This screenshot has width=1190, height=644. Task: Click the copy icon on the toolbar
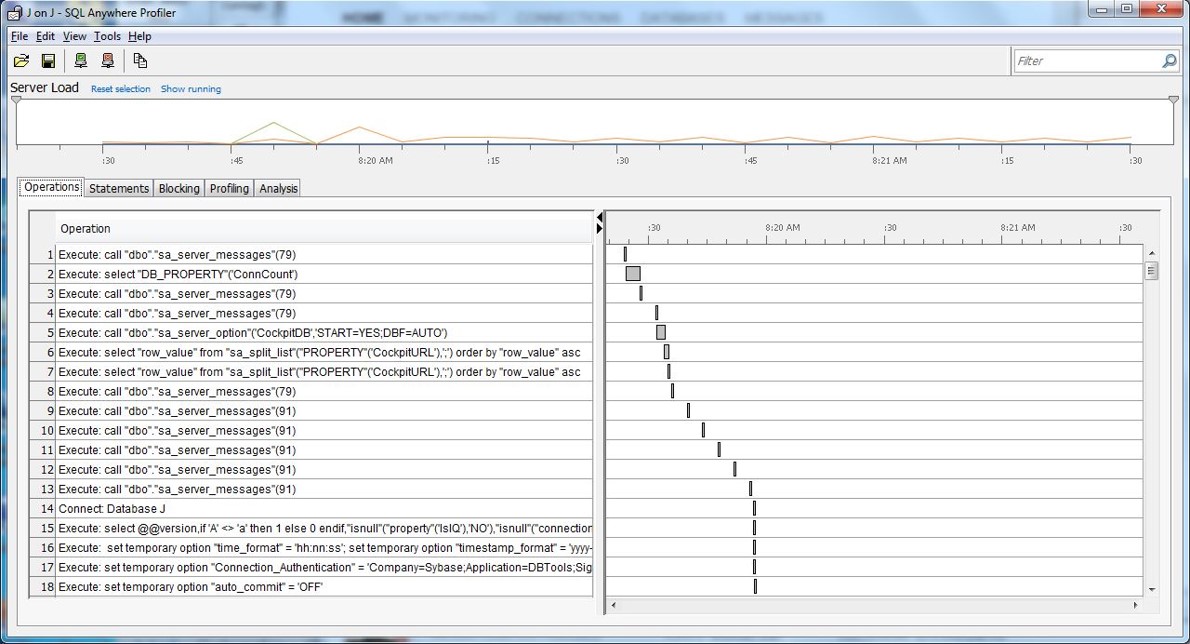[140, 60]
